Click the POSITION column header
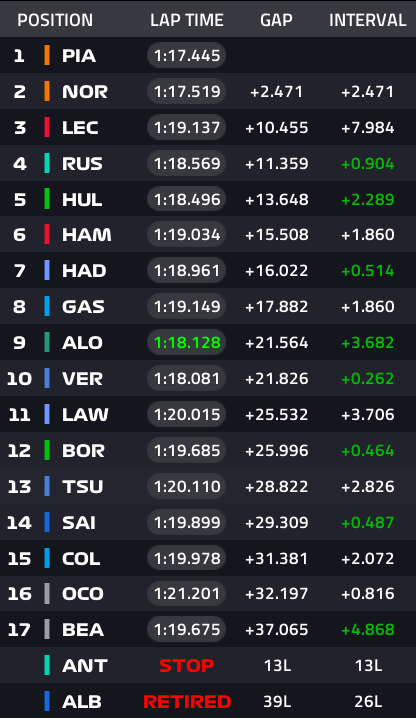Screen dimensions: 416x718 click(x=55, y=20)
